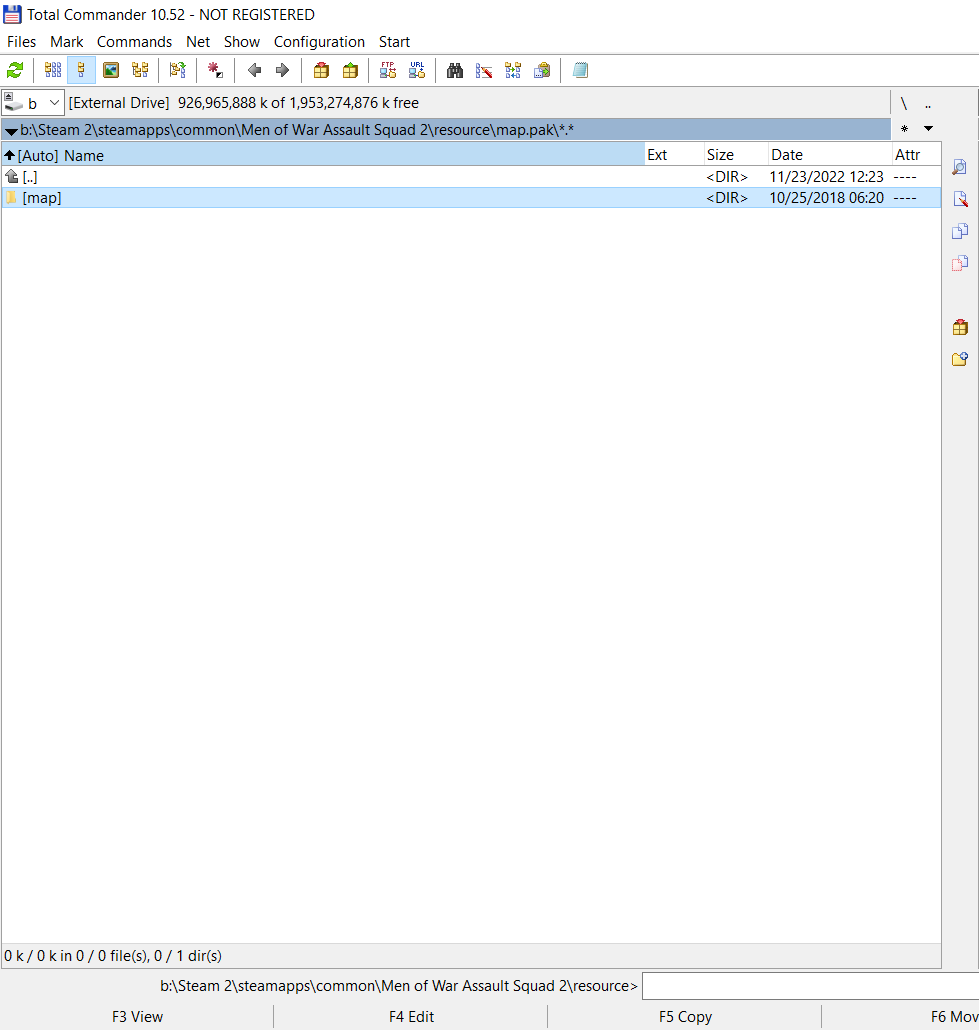
Task: Click the External Drive free space label
Action: (244, 103)
